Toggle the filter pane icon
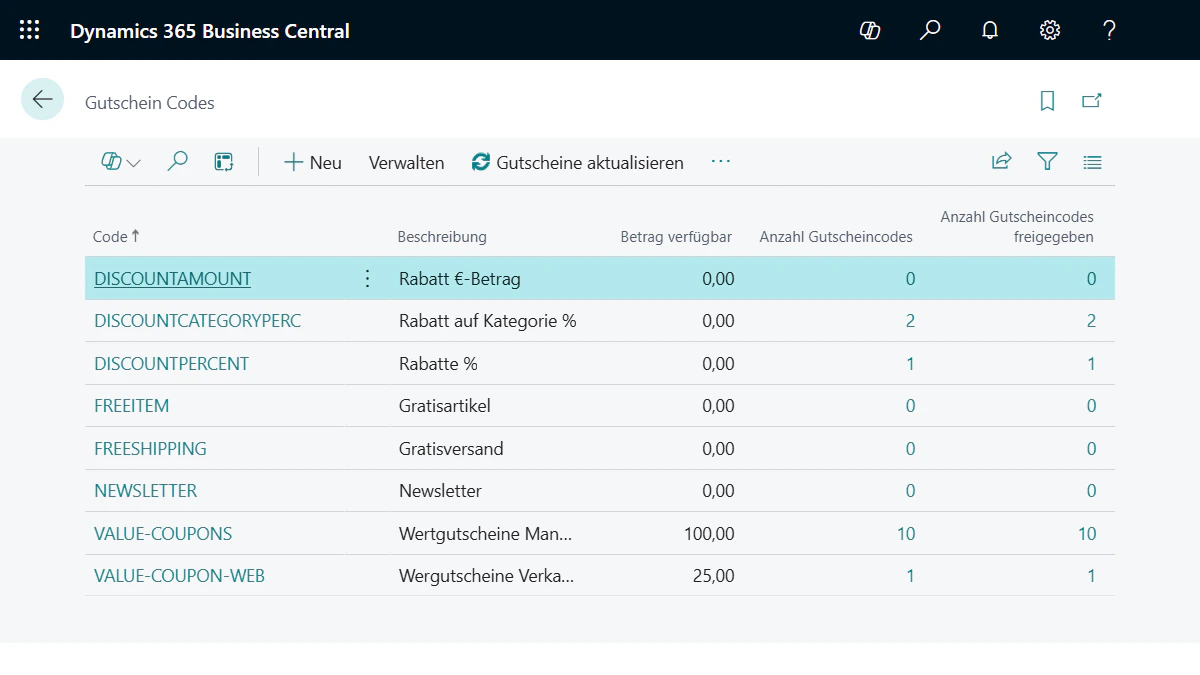 1047,161
